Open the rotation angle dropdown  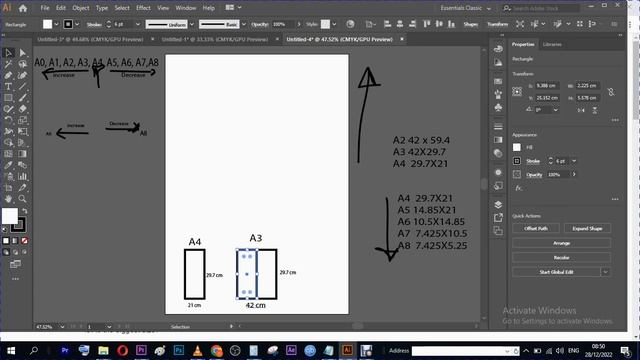(x=556, y=110)
